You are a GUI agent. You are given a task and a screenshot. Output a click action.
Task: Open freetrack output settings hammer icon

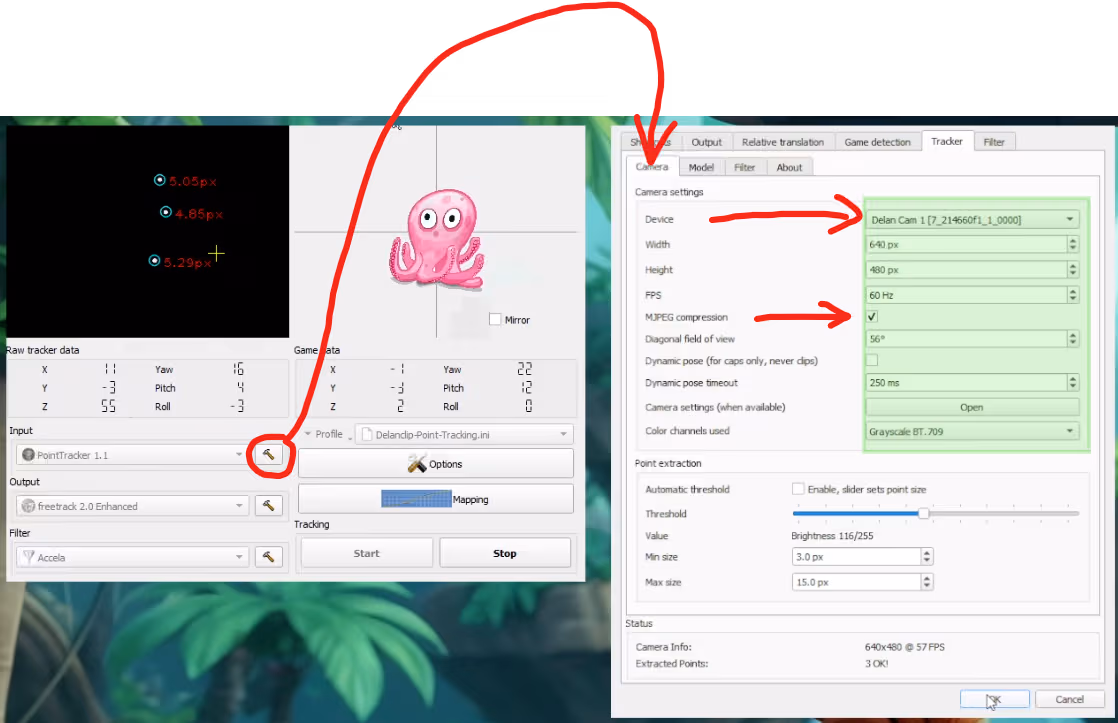[268, 506]
